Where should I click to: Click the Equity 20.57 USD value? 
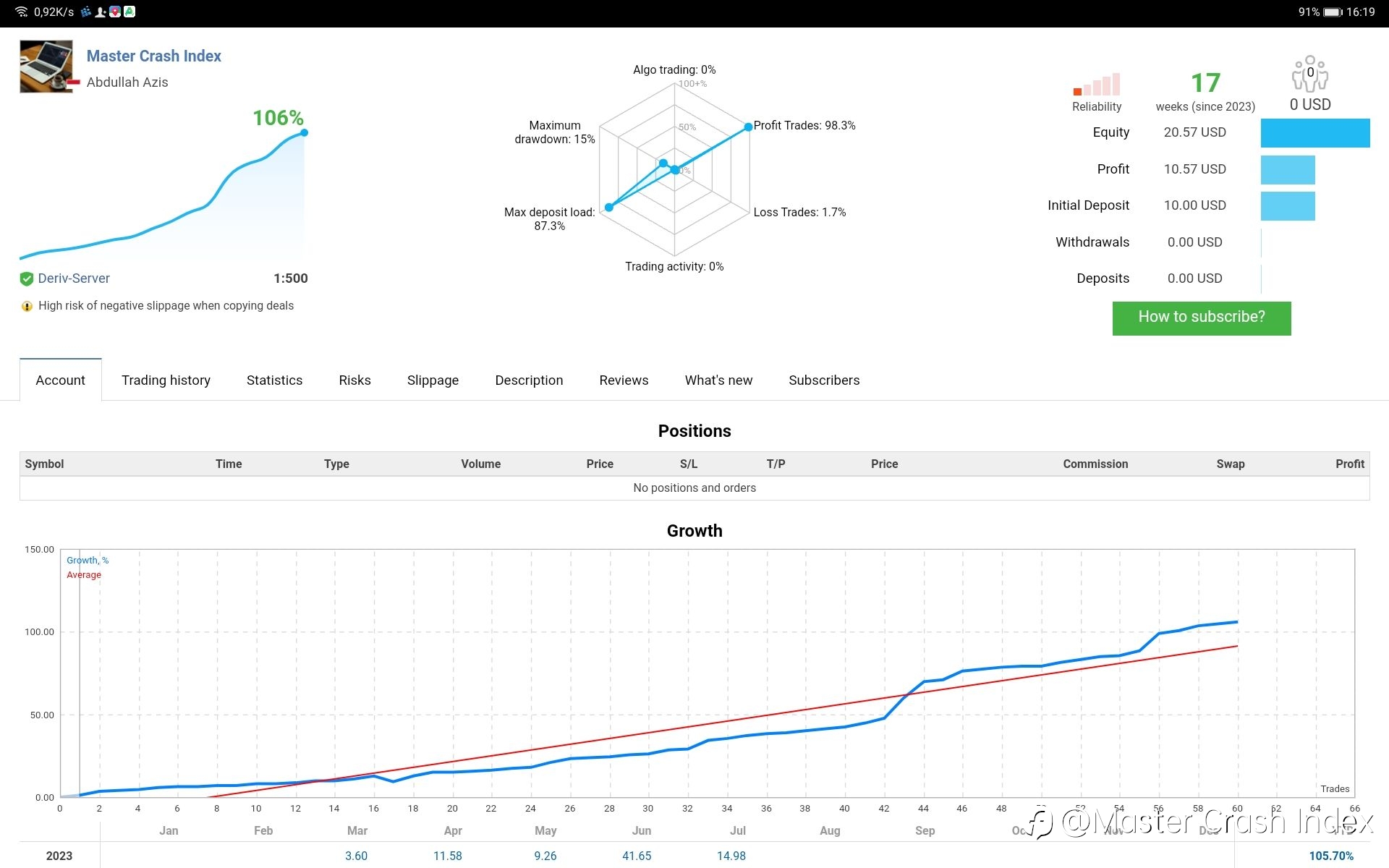pyautogui.click(x=1194, y=132)
